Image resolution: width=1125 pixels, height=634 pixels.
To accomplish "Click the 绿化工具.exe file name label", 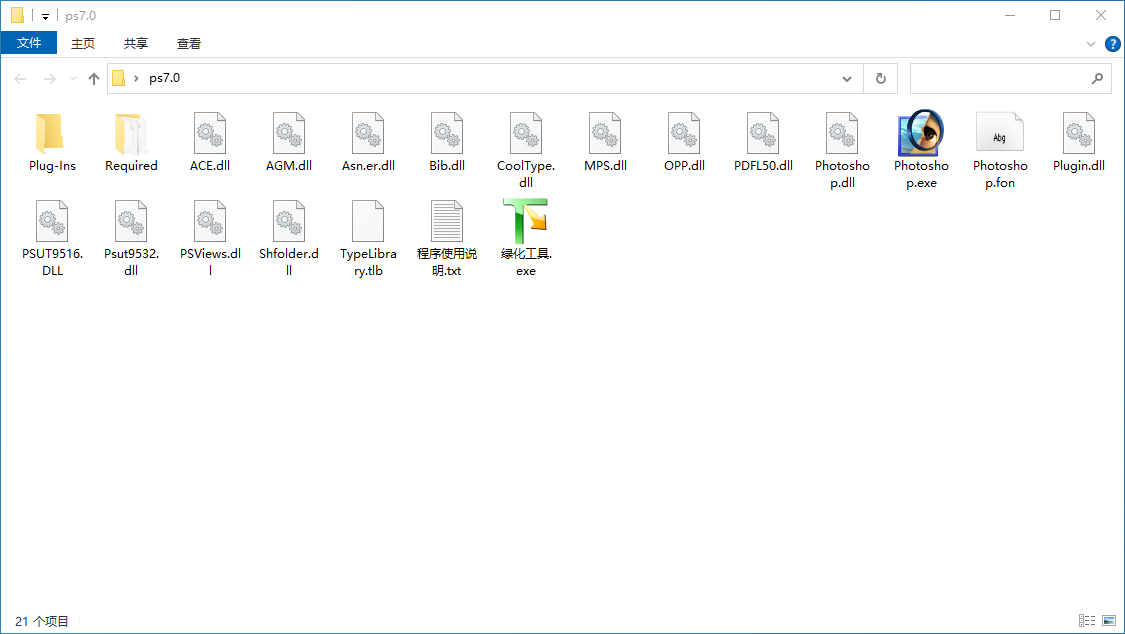I will pos(526,262).
